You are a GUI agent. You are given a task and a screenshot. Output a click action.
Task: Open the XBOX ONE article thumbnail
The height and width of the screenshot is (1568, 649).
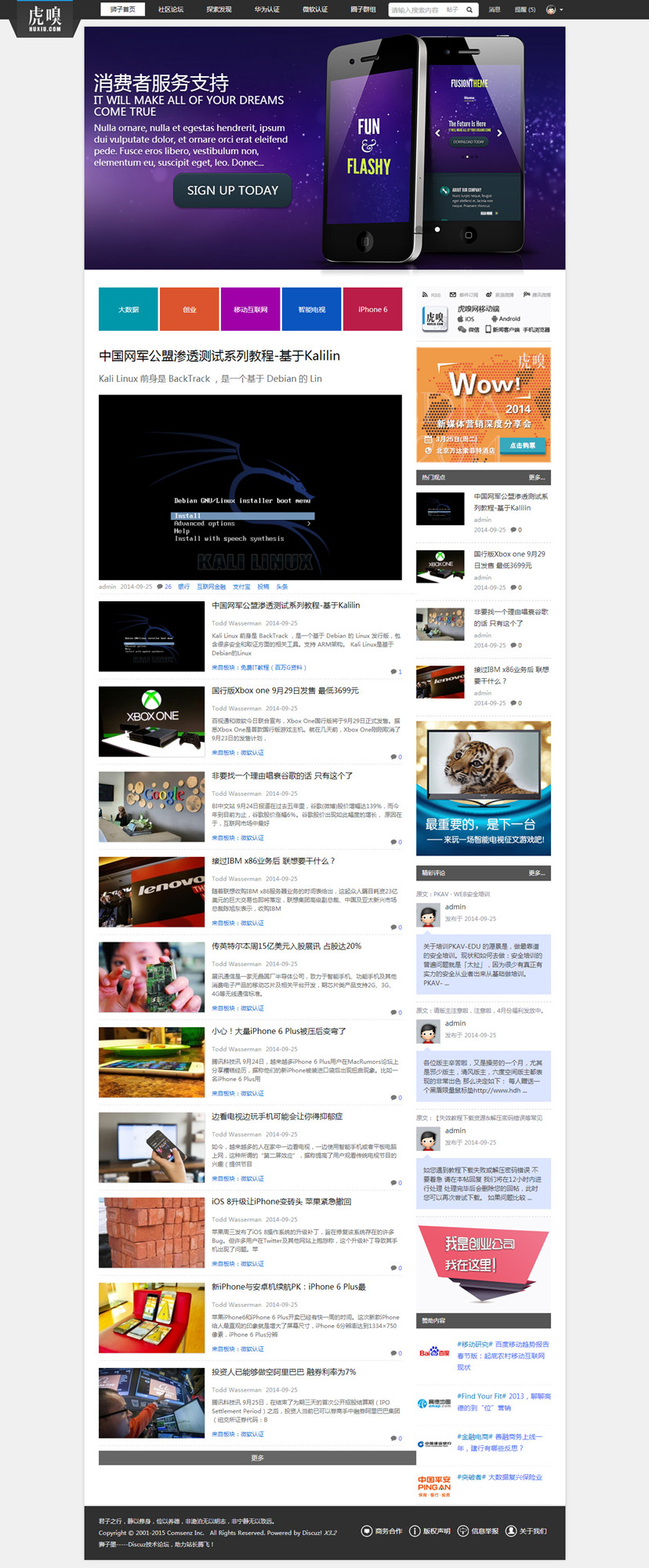(x=152, y=721)
